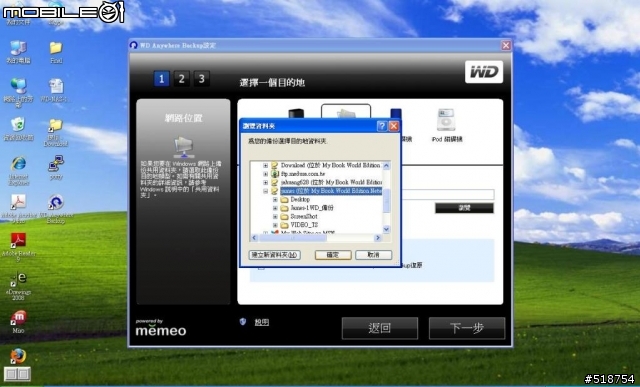Select the VIDEO_TS folder
The height and width of the screenshot is (387, 640).
pyautogui.click(x=304, y=225)
